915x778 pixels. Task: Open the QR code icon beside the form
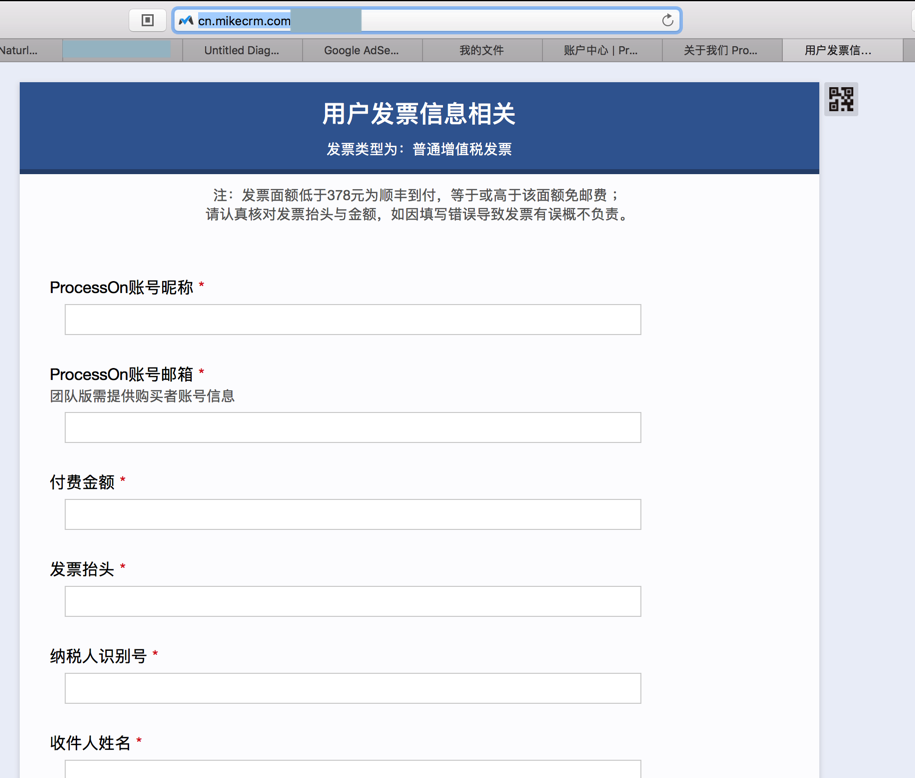(x=841, y=99)
